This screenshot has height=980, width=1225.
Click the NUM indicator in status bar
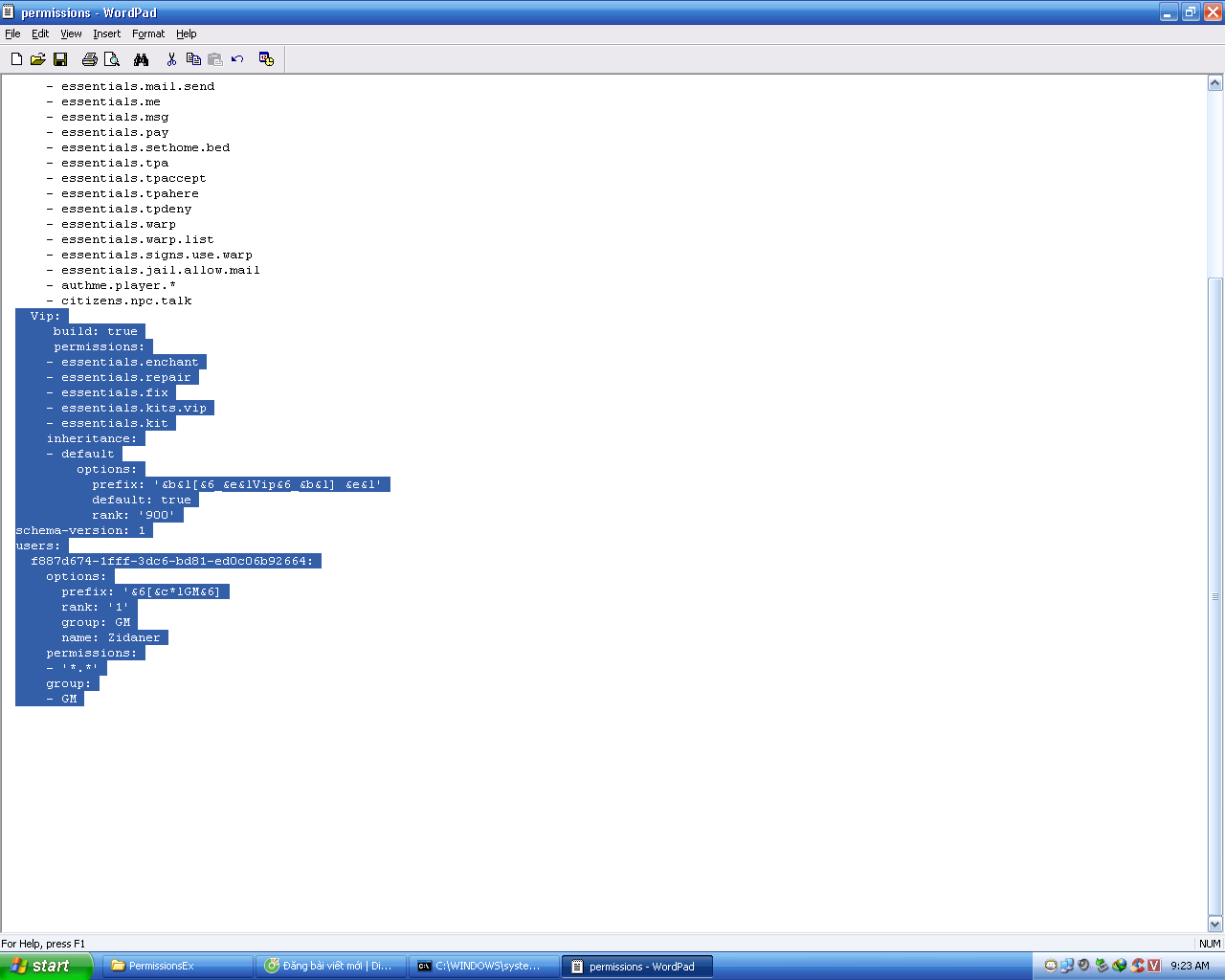1210,944
